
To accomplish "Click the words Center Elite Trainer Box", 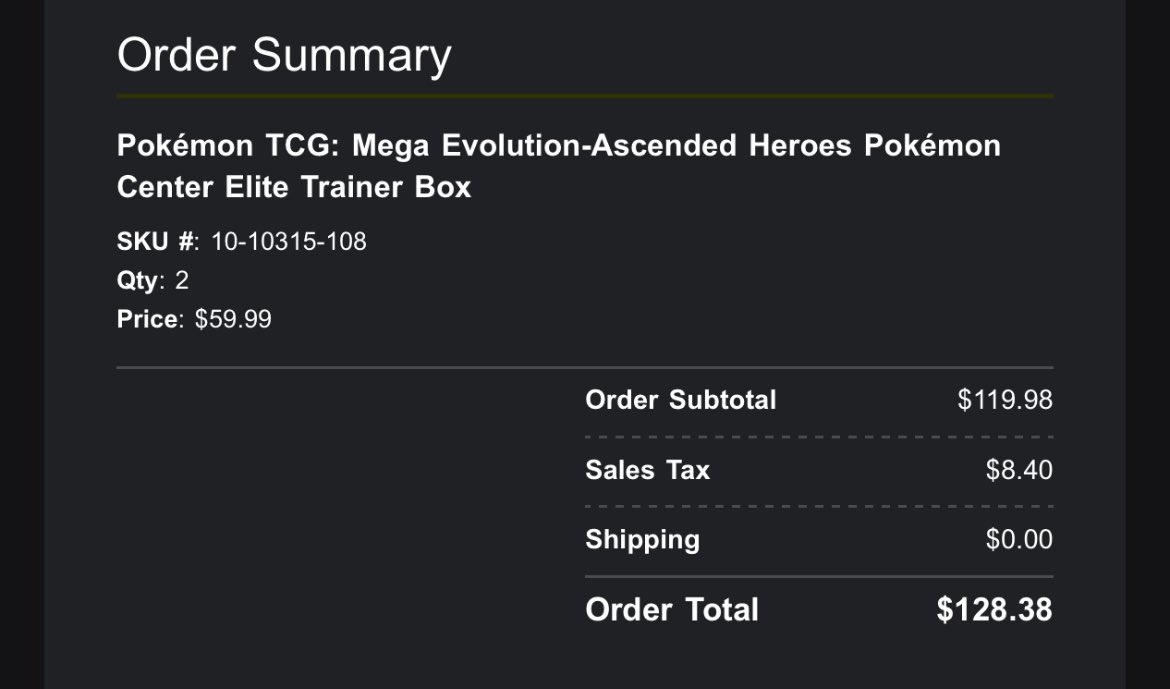I will click(x=294, y=187).
